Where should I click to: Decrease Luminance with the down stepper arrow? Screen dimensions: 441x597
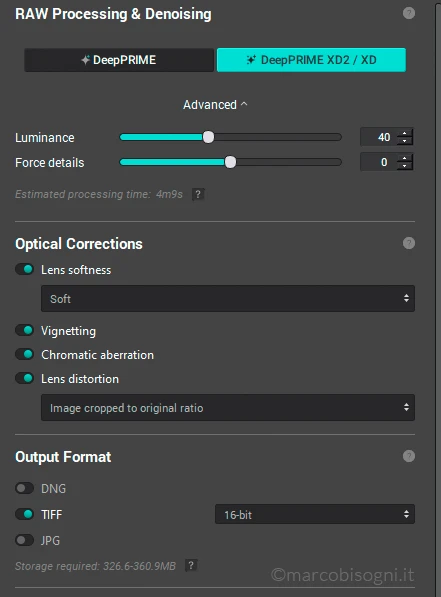pos(404,141)
